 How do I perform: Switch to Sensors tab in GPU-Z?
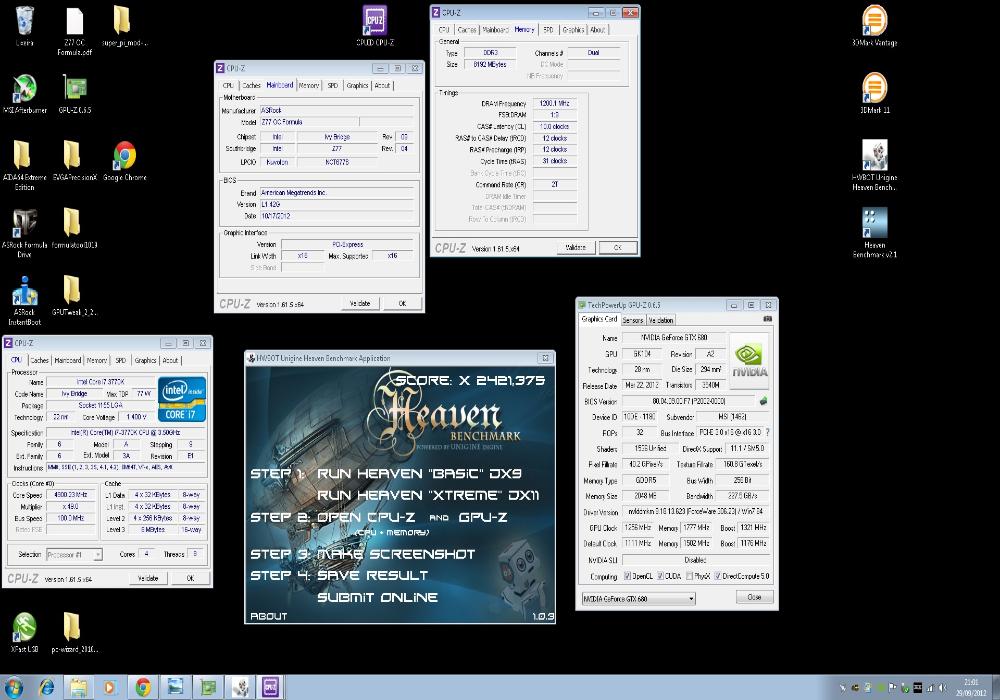[633, 320]
